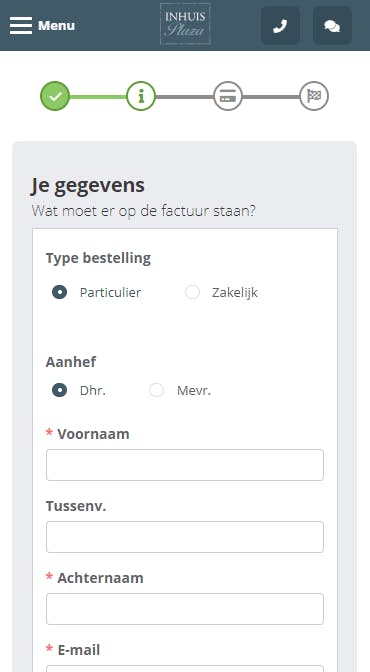
Task: Open the chat bubbles icon
Action: [332, 26]
